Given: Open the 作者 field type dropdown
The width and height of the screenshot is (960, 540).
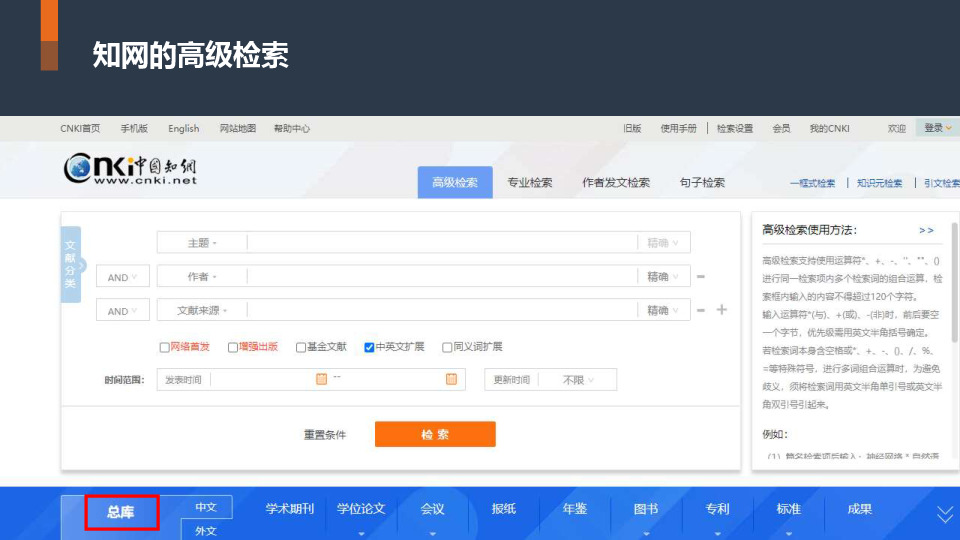Looking at the screenshot, I should (x=202, y=277).
